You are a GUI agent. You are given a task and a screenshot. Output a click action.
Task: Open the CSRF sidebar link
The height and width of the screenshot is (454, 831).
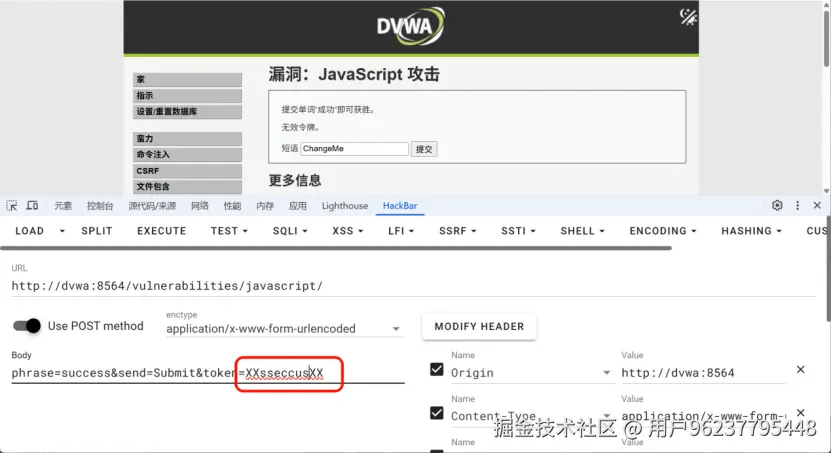tap(188, 171)
